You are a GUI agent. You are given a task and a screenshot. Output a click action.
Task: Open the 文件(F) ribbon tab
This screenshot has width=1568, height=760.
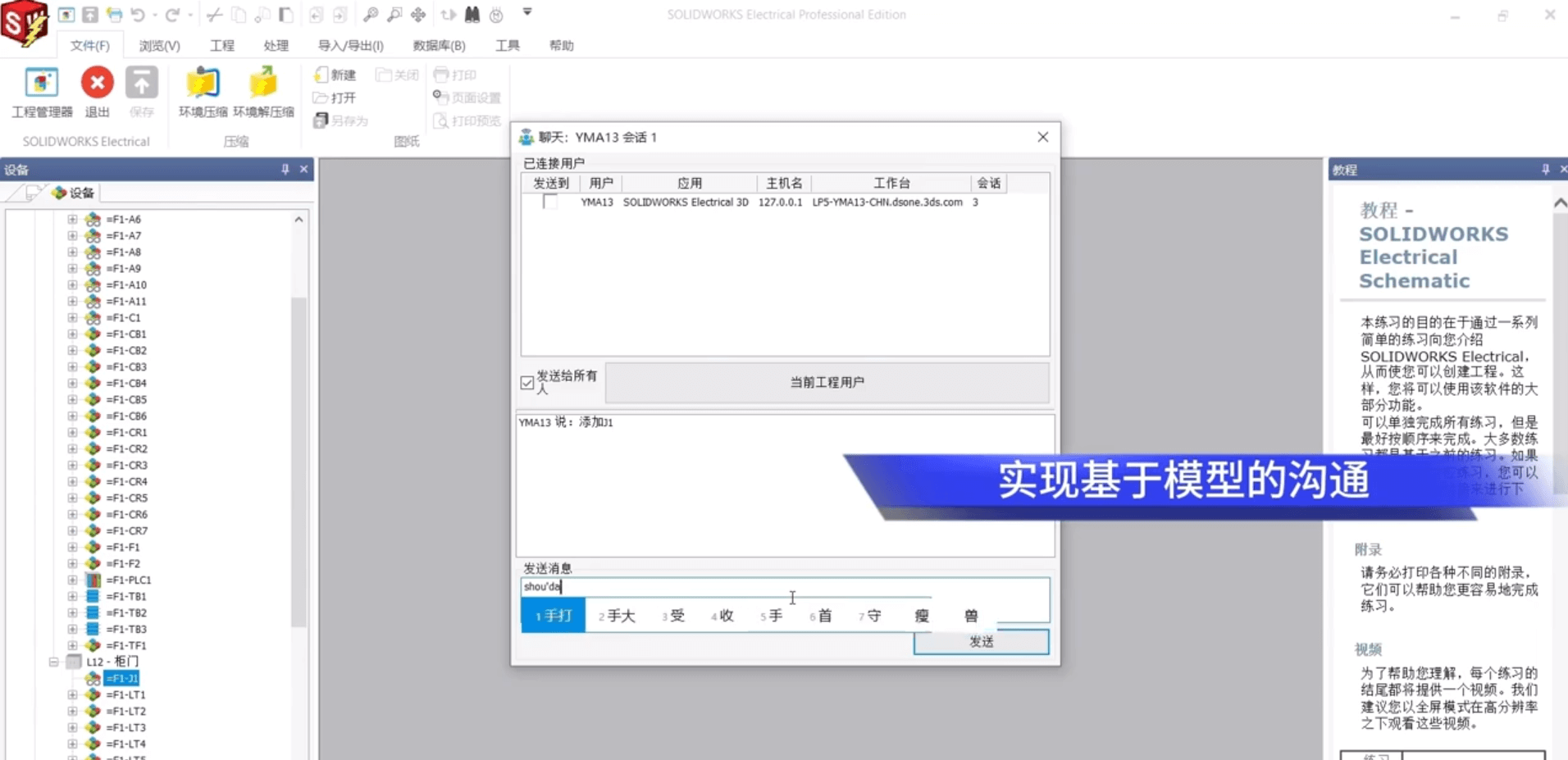coord(89,45)
